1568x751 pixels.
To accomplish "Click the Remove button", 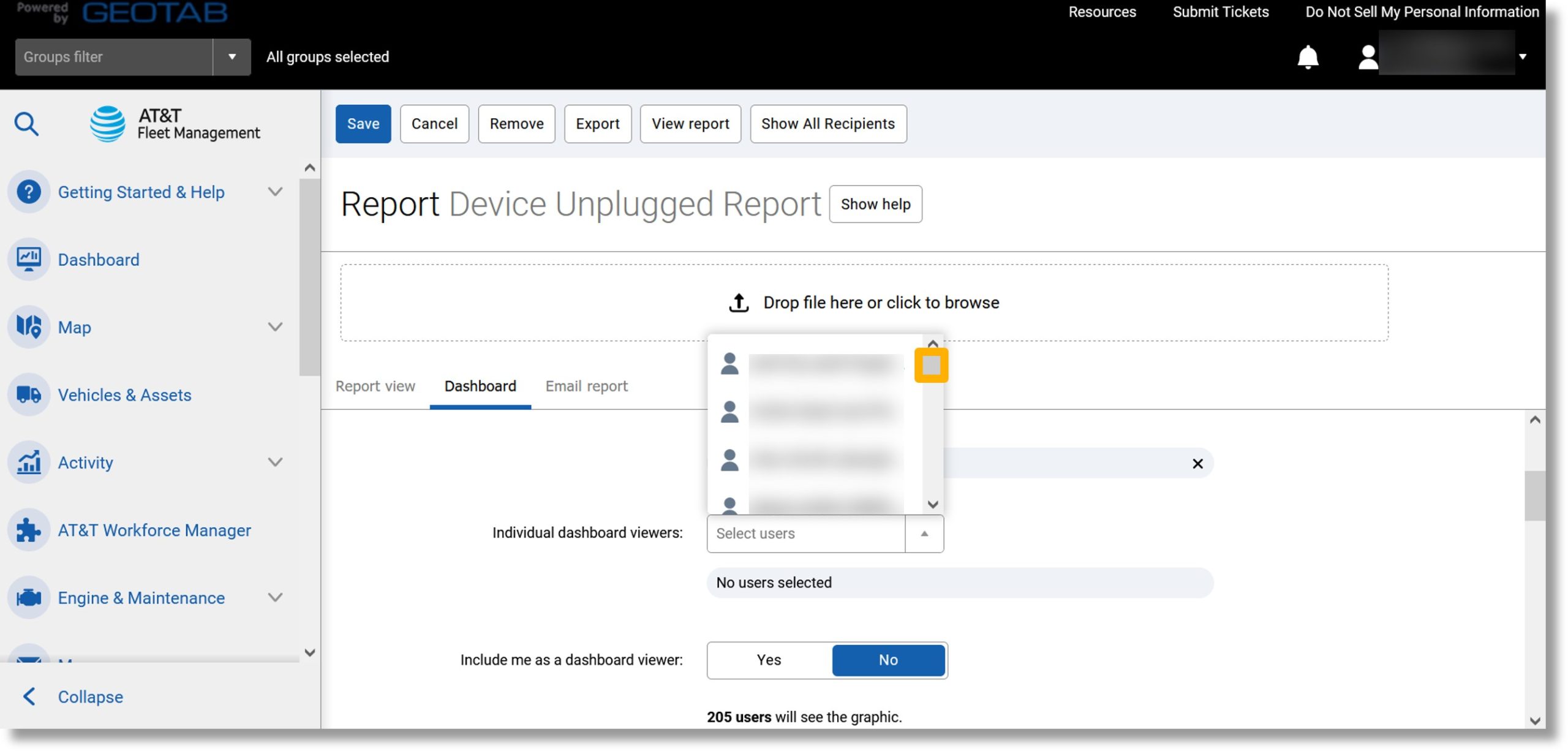I will point(516,124).
